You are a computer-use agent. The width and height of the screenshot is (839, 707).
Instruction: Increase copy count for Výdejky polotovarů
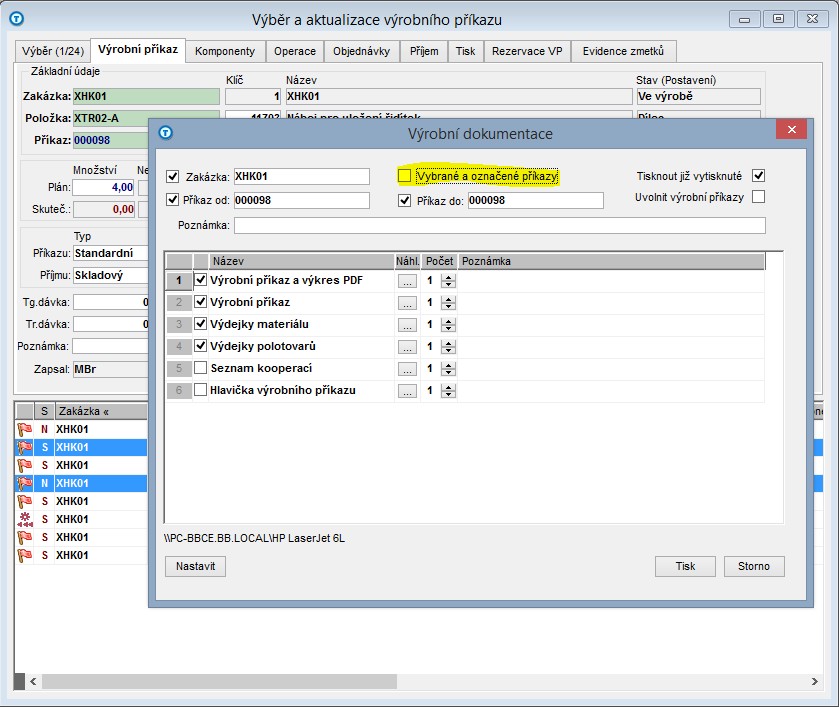coord(448,344)
